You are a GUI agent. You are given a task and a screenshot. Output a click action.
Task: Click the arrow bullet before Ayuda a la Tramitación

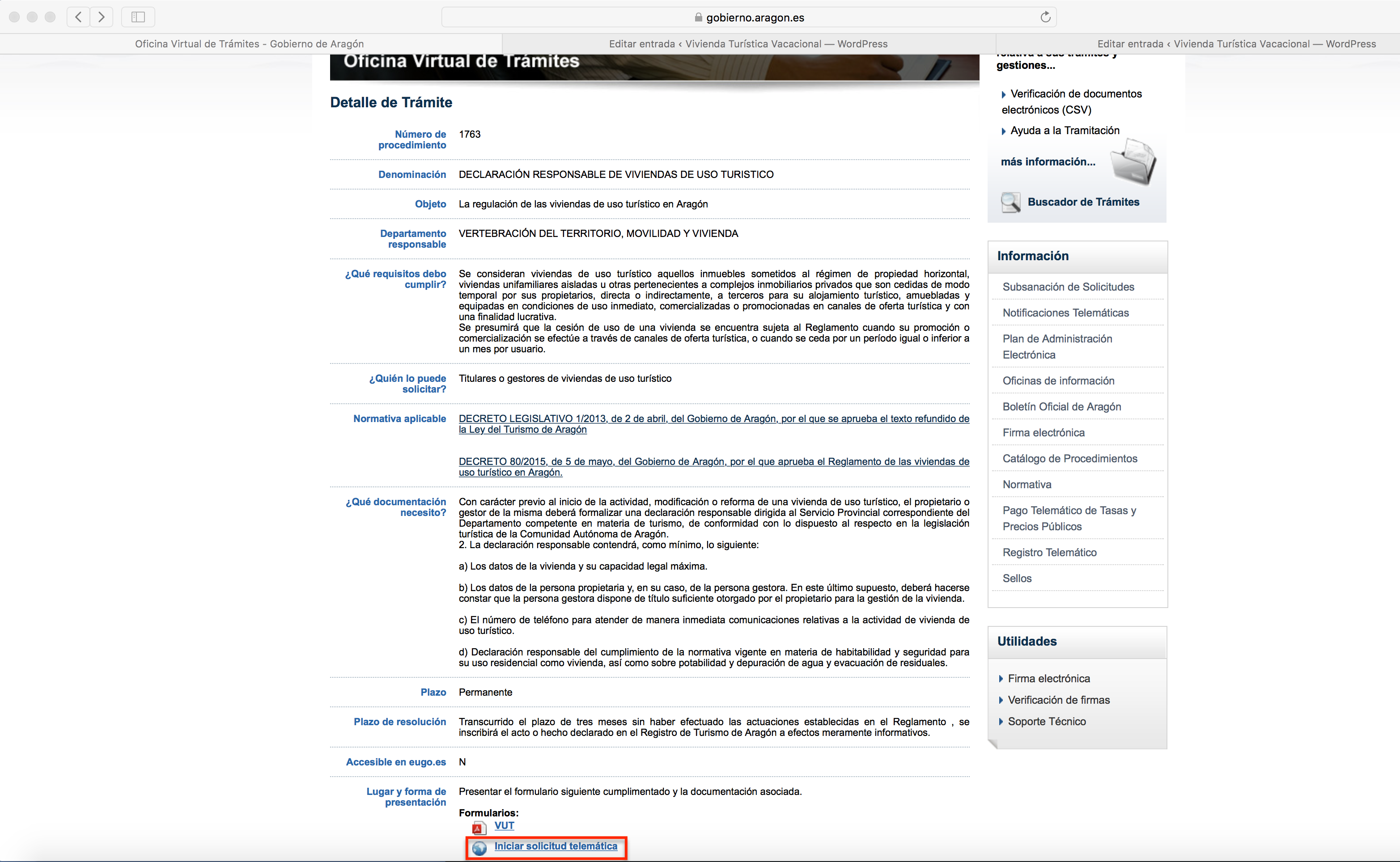[1004, 131]
